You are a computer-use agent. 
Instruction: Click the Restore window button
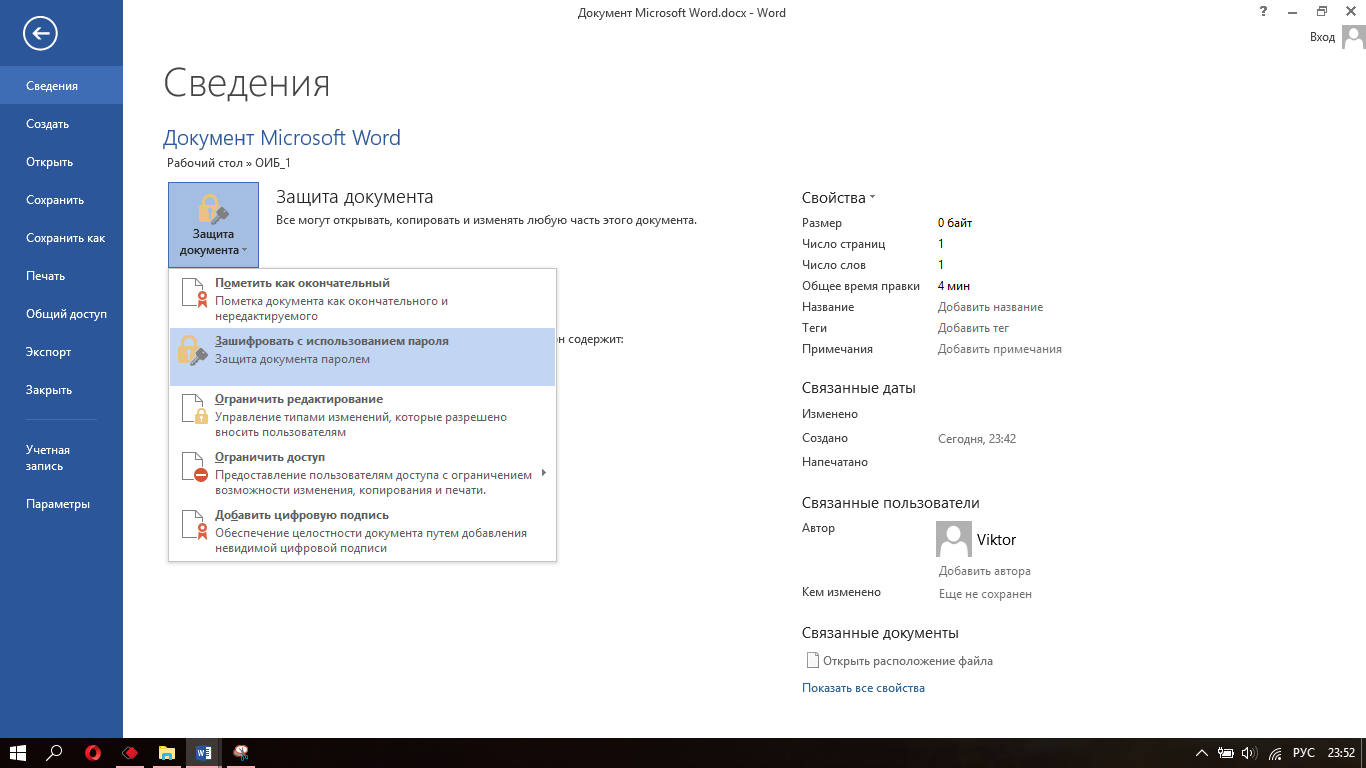coord(1321,12)
